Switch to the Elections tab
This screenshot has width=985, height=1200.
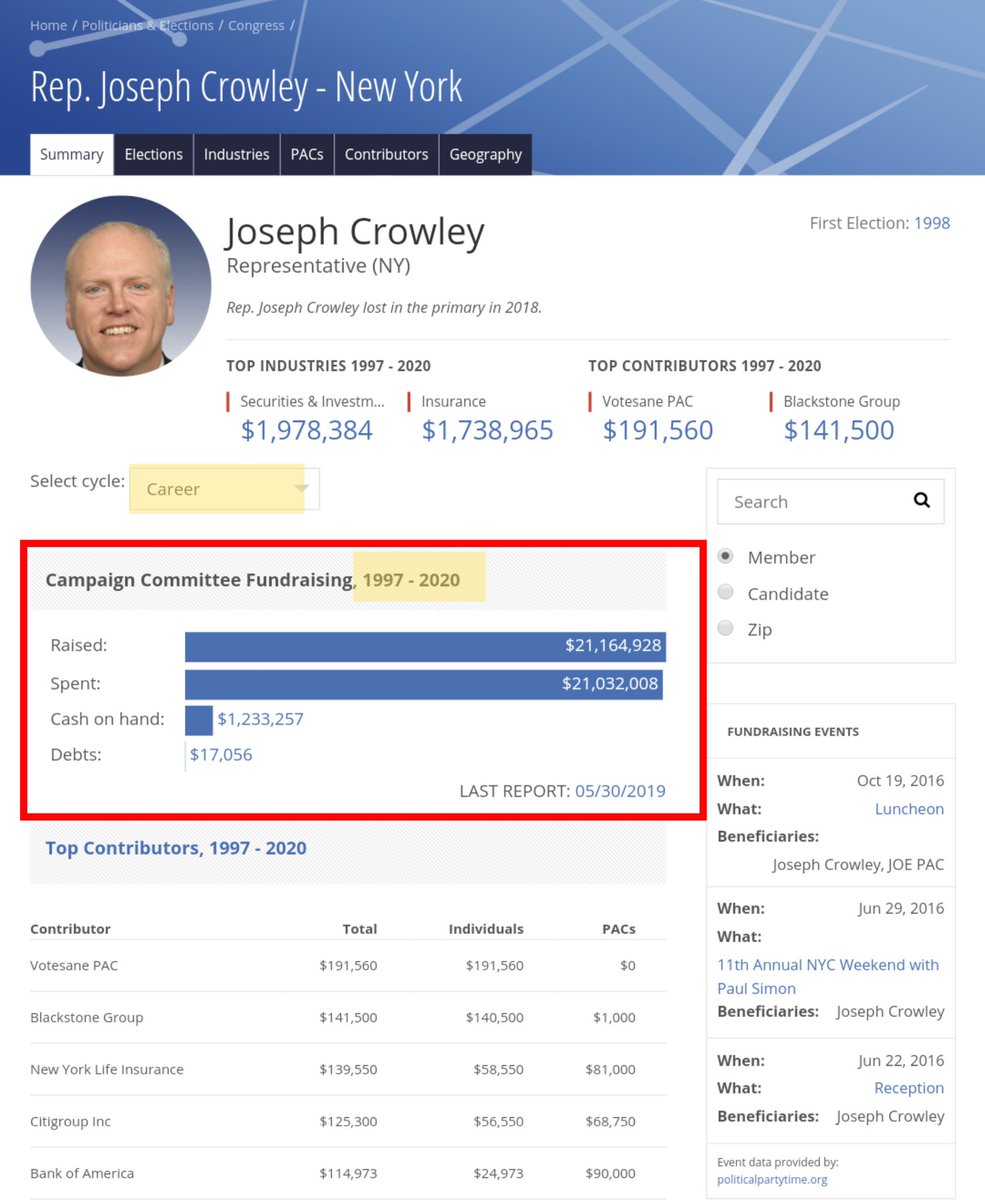tap(153, 154)
